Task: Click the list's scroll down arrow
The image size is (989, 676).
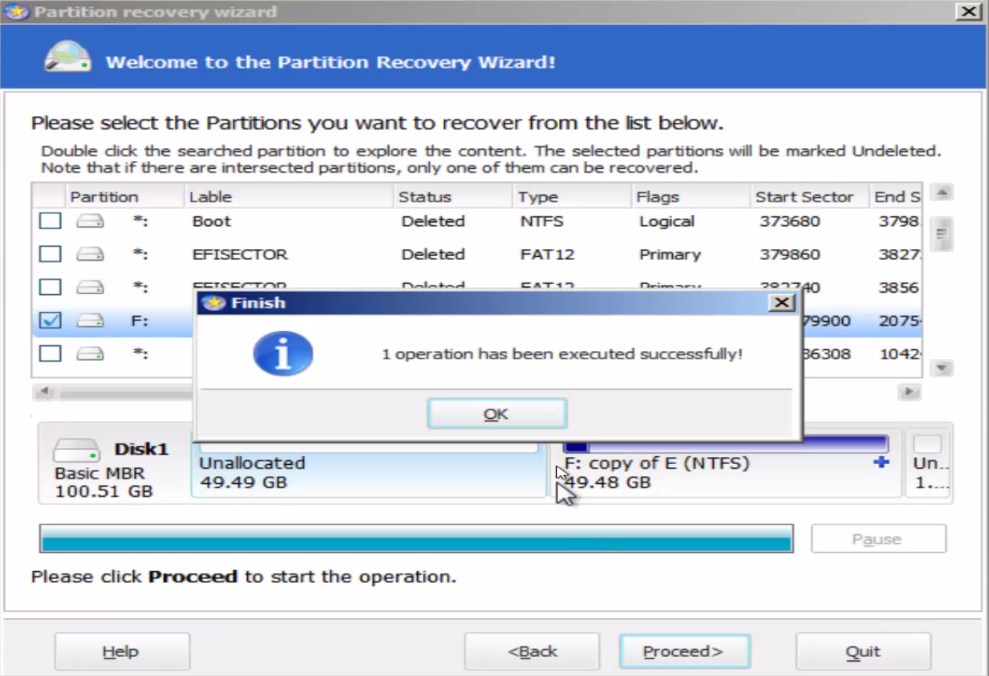Action: (942, 368)
